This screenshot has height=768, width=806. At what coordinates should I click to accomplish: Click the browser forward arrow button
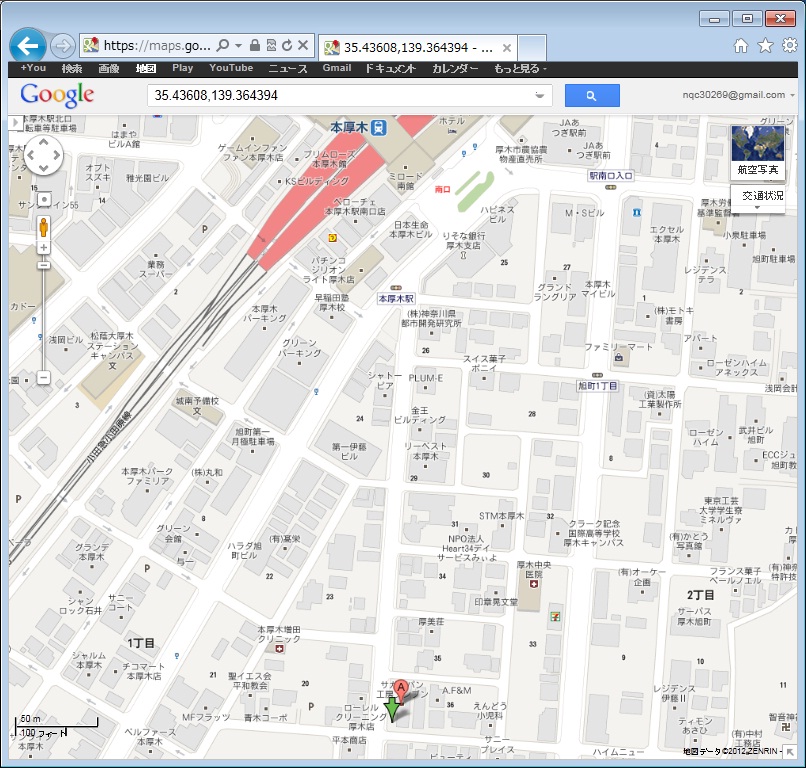coord(62,46)
